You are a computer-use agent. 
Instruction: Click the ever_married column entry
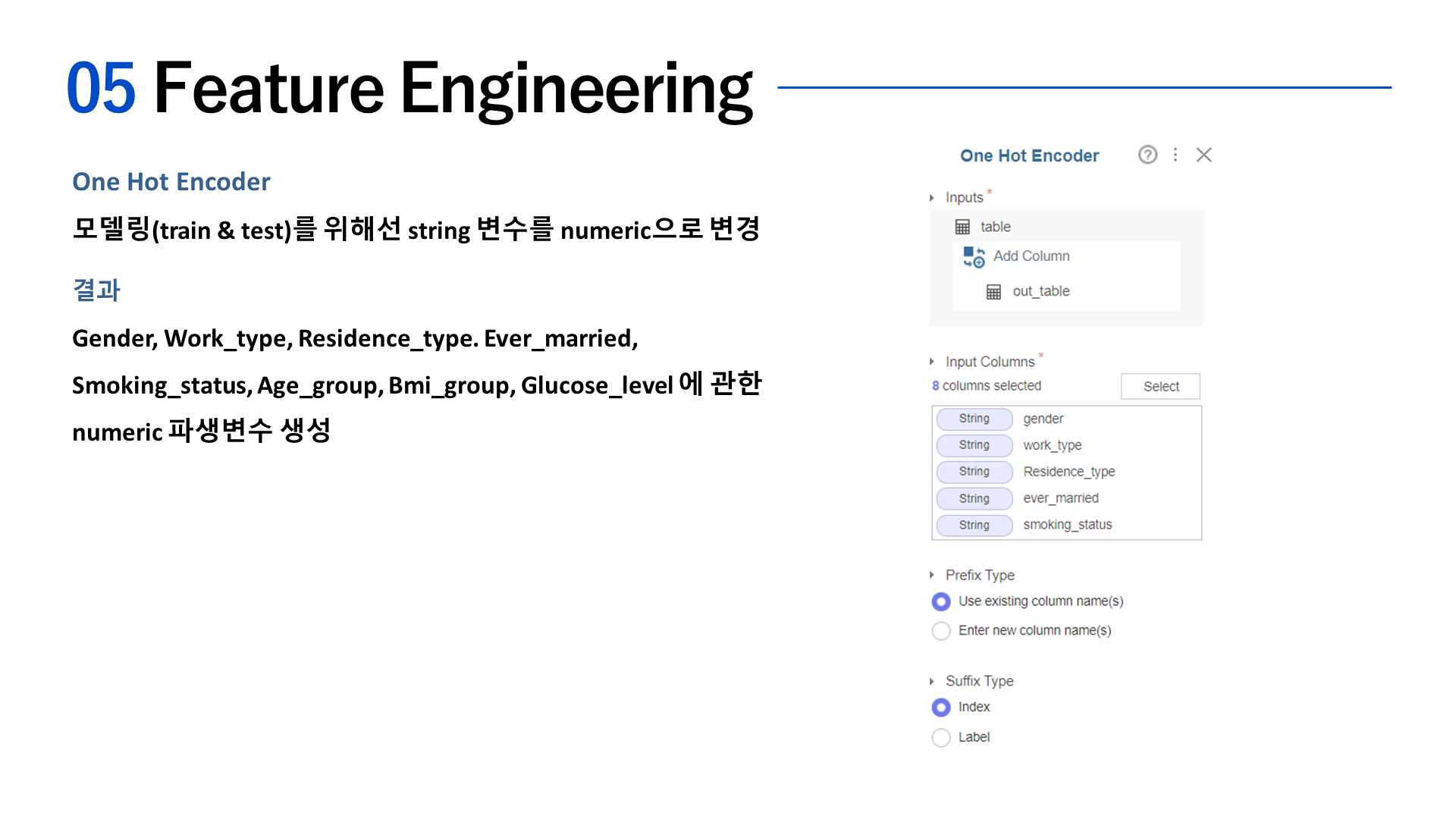pyautogui.click(x=1060, y=498)
